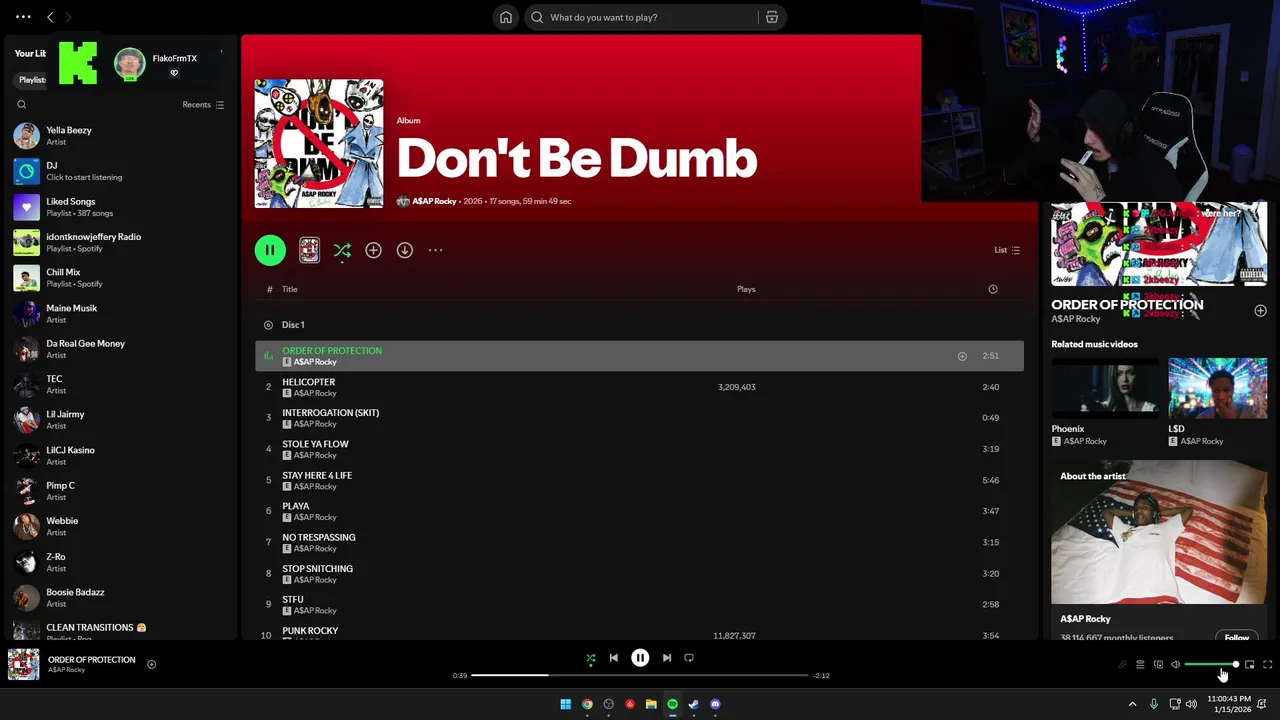Select the STFU track
The width and height of the screenshot is (1280, 720).
[x=639, y=604]
